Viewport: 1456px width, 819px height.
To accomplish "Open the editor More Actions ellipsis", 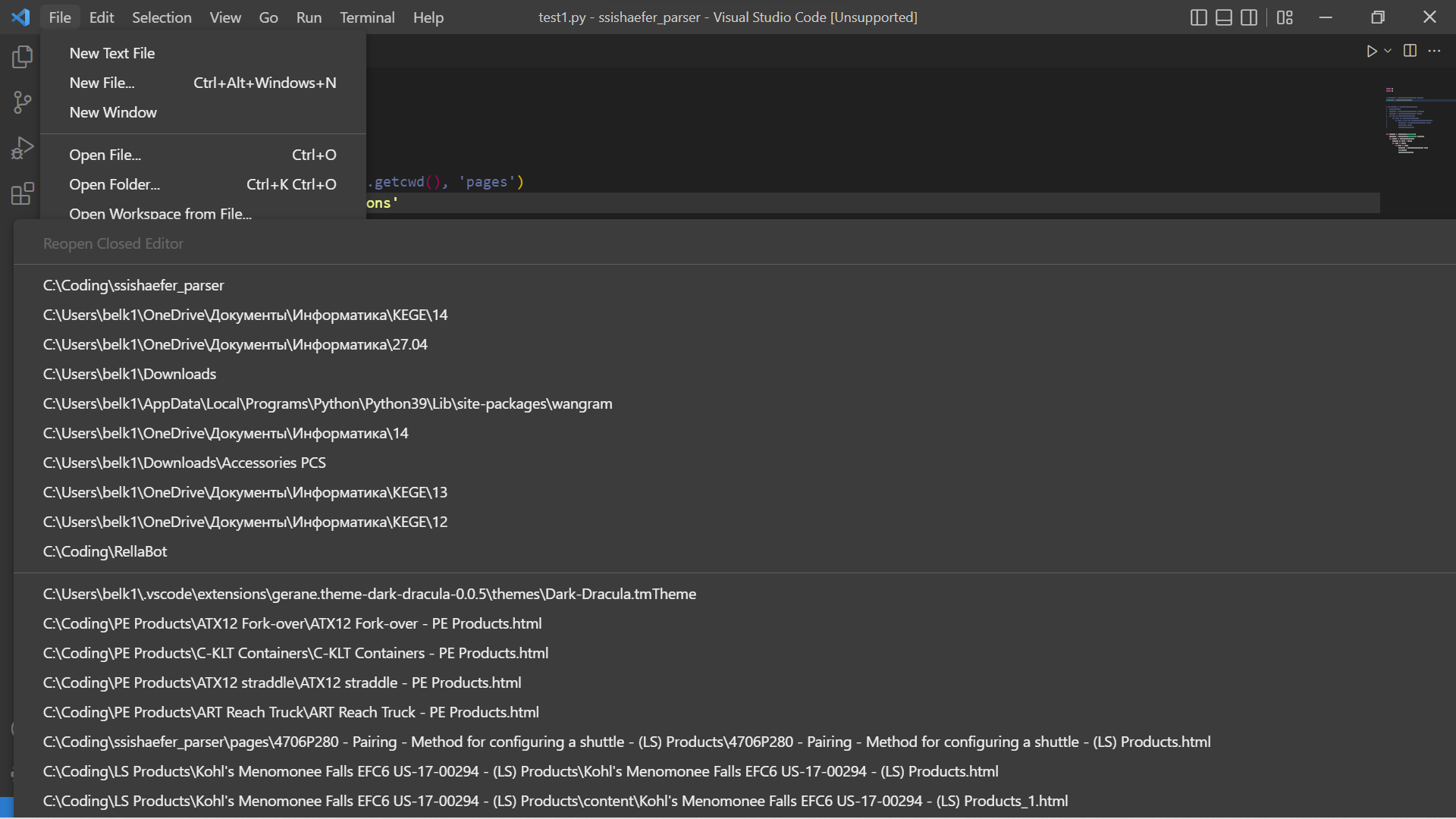I will [x=1434, y=51].
